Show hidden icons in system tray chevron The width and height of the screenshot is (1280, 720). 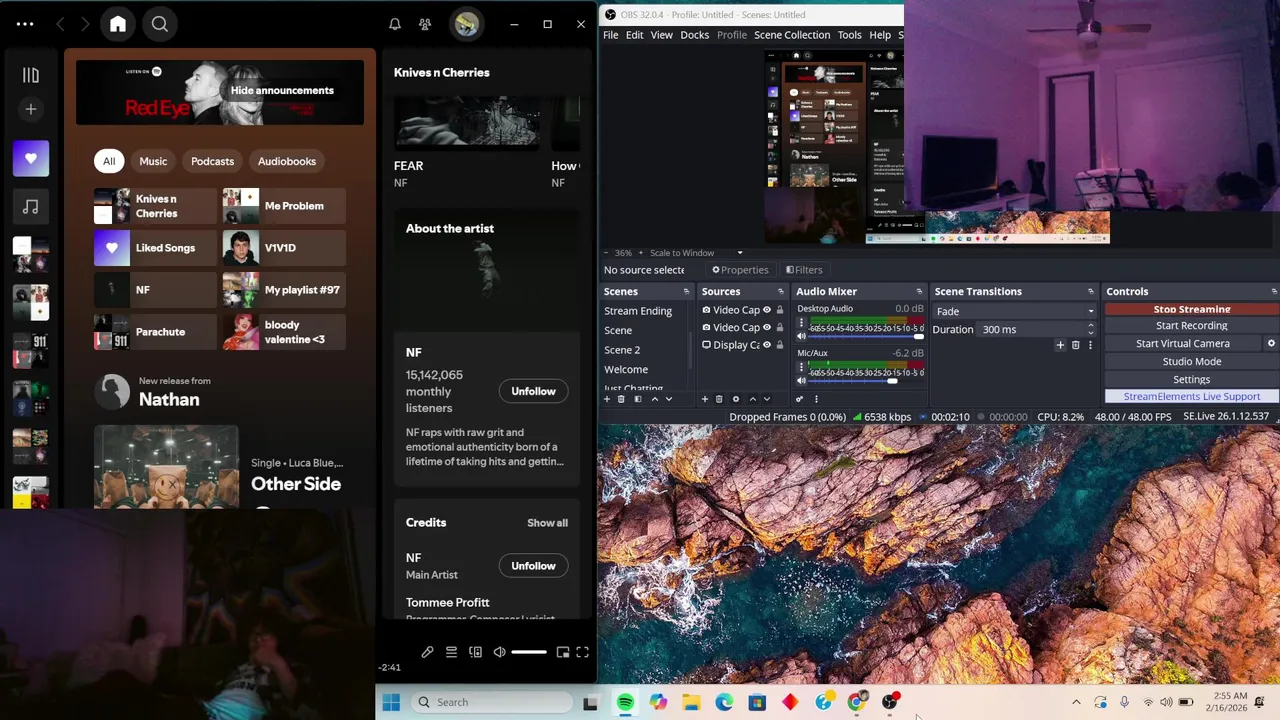point(1076,702)
